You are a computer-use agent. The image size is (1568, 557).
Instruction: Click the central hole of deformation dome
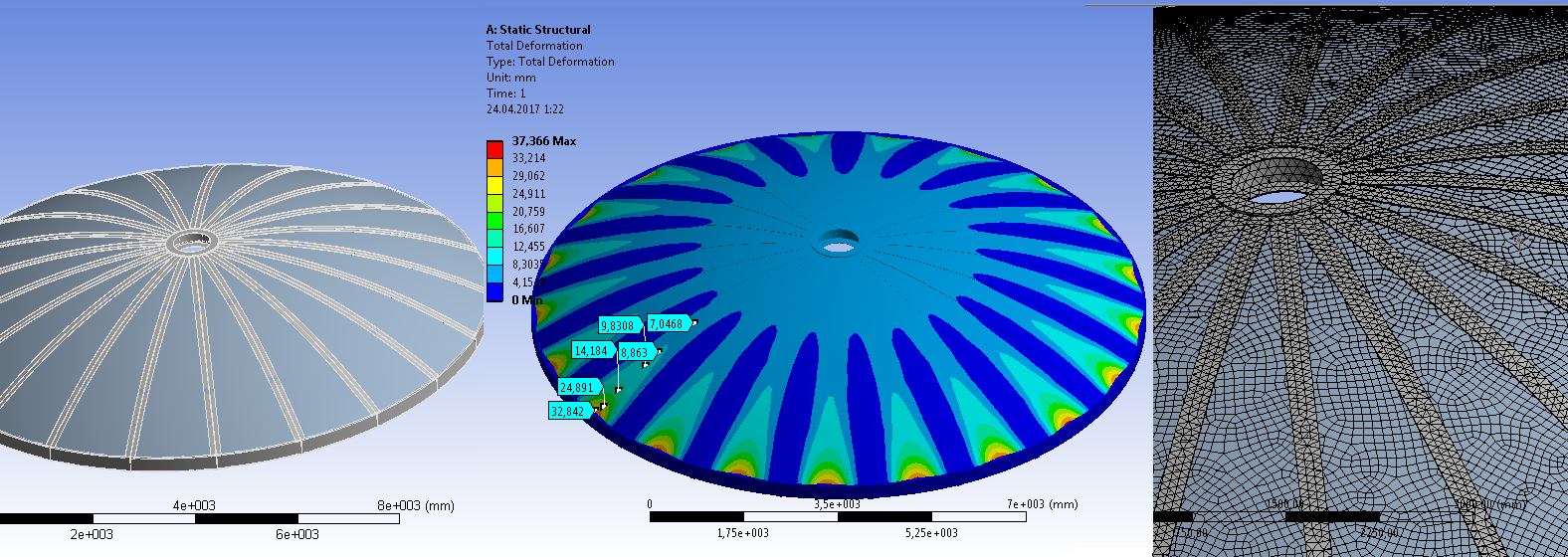838,245
